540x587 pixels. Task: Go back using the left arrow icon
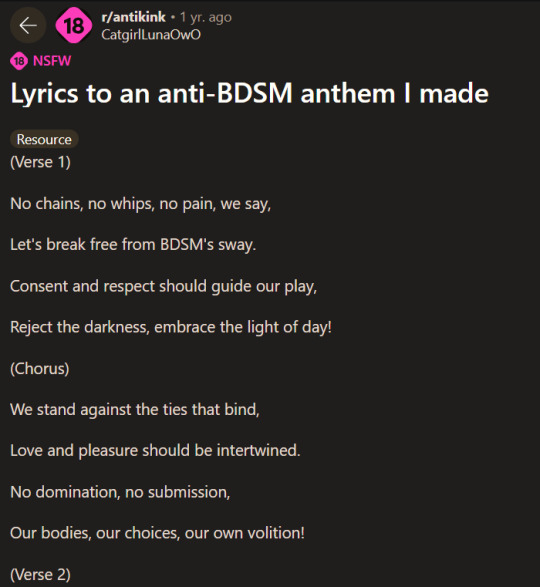[x=28, y=25]
